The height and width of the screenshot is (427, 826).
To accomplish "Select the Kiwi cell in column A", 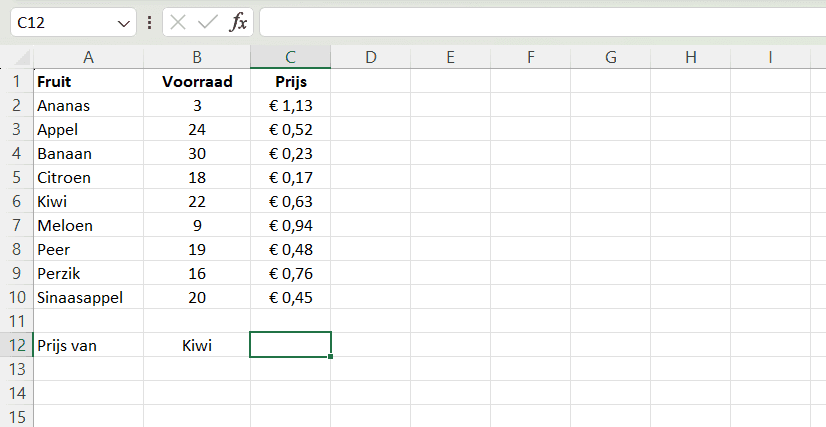I will click(x=88, y=201).
